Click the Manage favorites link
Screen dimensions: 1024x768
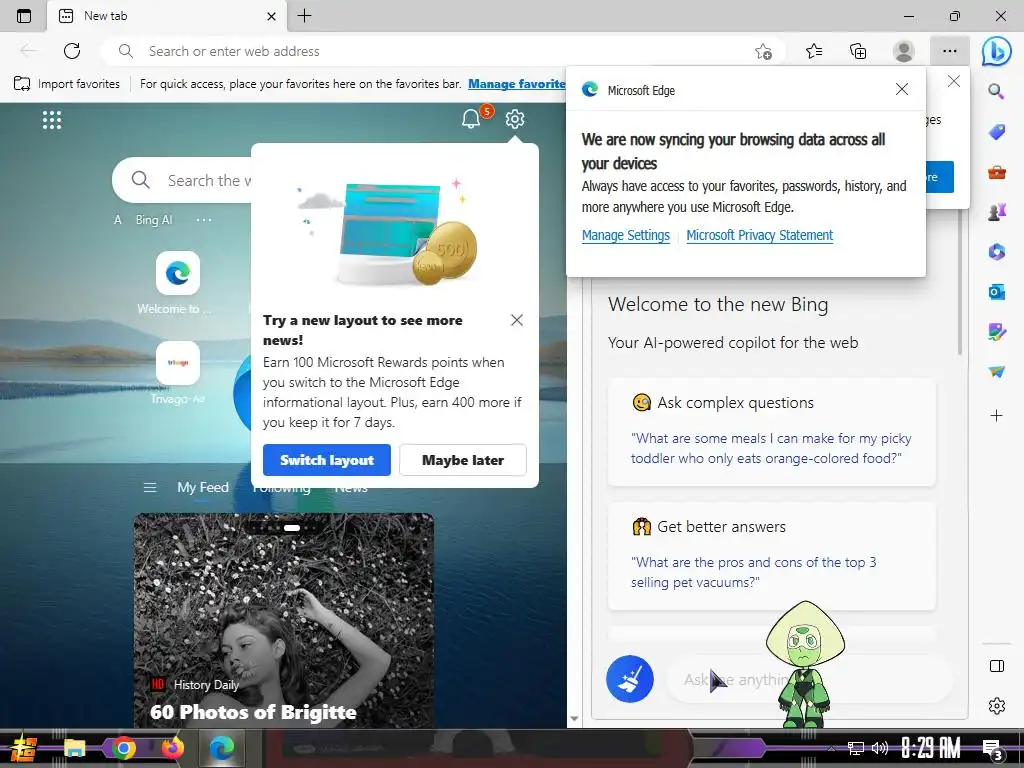[517, 84]
